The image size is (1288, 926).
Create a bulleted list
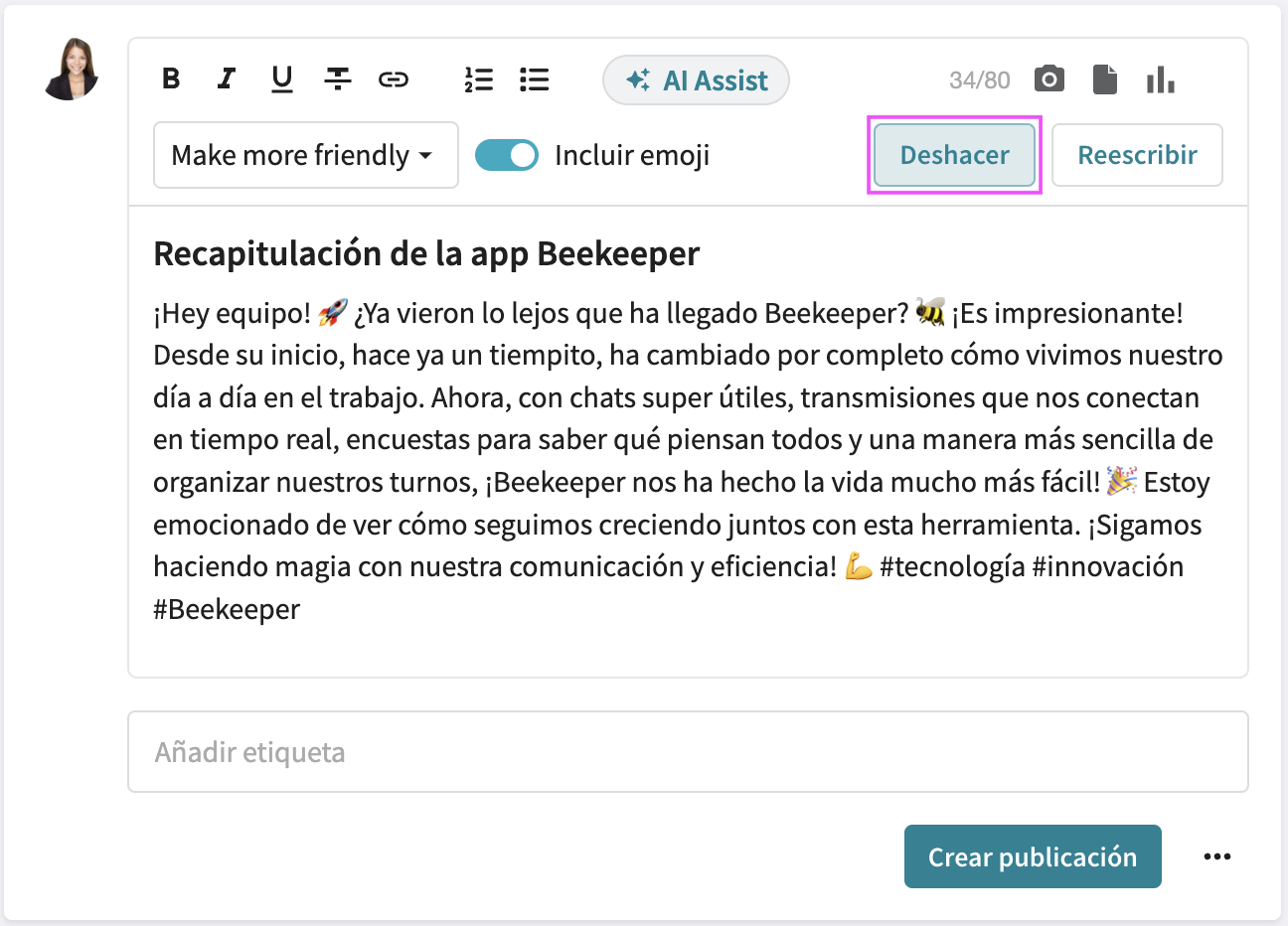coord(534,79)
